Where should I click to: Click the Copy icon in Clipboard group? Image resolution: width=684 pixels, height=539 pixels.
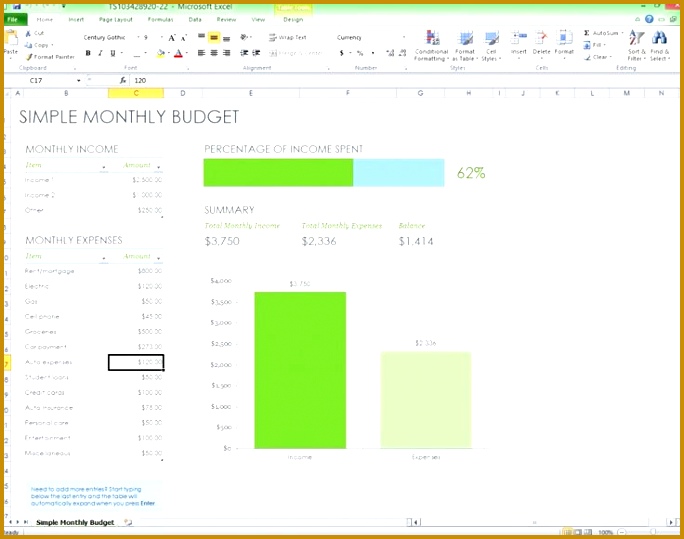(28, 45)
